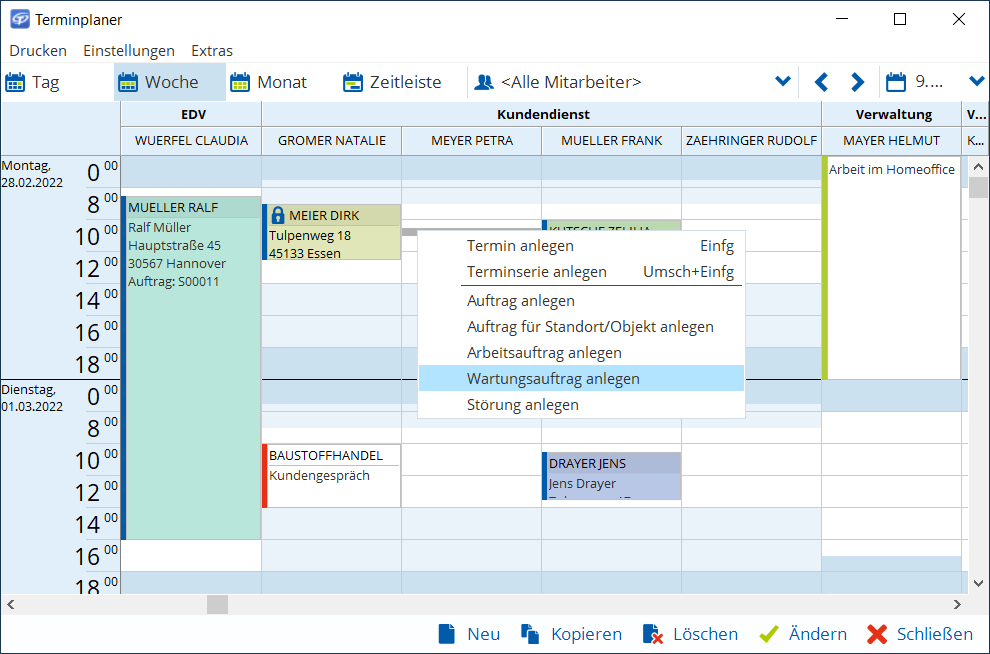Open the Einstellungen menu
The height and width of the screenshot is (654, 990).
pos(128,50)
